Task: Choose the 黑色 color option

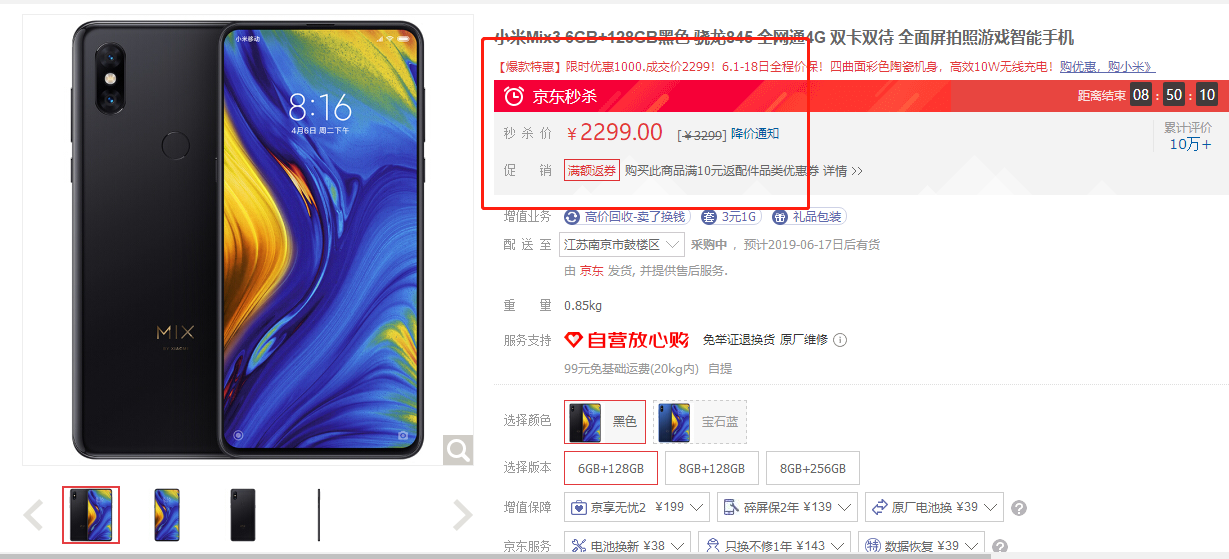Action: click(605, 422)
